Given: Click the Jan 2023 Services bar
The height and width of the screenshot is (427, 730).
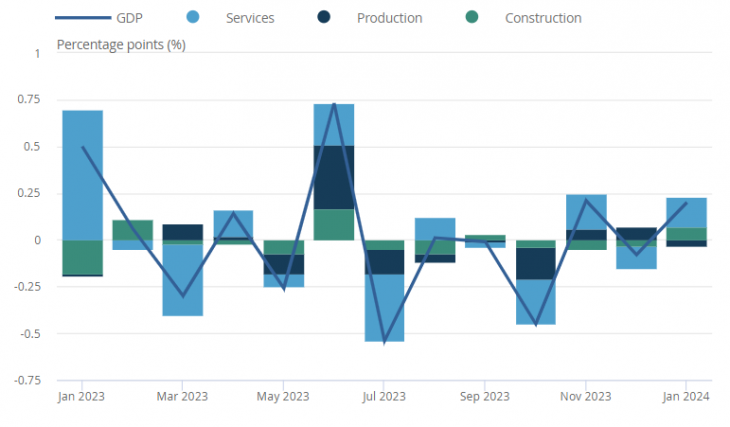Looking at the screenshot, I should pos(83,175).
